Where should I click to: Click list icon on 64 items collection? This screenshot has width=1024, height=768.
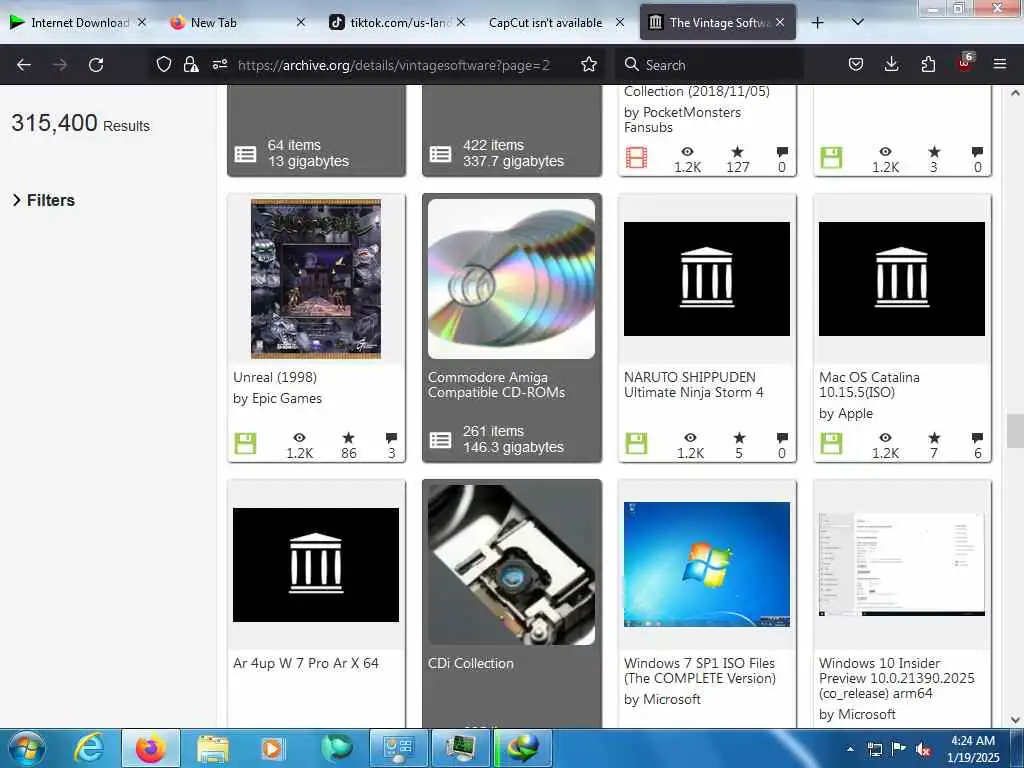246,154
